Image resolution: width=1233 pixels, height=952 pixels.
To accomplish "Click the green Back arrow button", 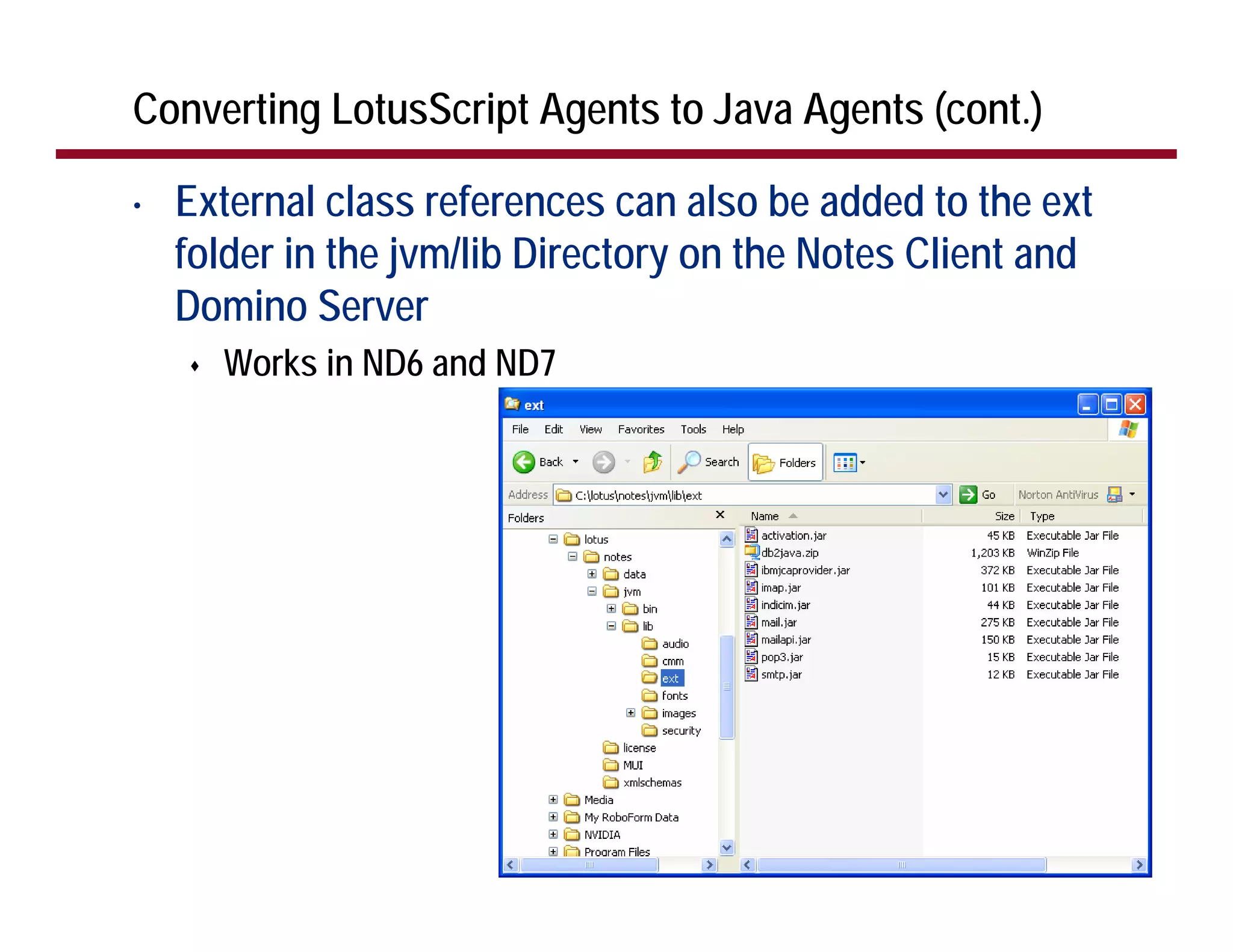I will click(x=524, y=462).
